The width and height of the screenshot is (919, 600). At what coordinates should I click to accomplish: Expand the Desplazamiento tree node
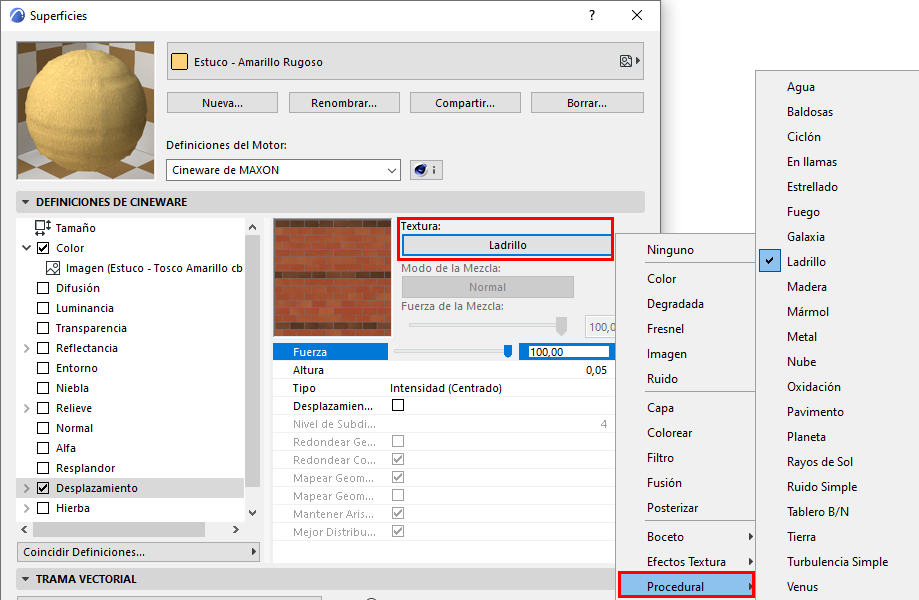(26, 488)
